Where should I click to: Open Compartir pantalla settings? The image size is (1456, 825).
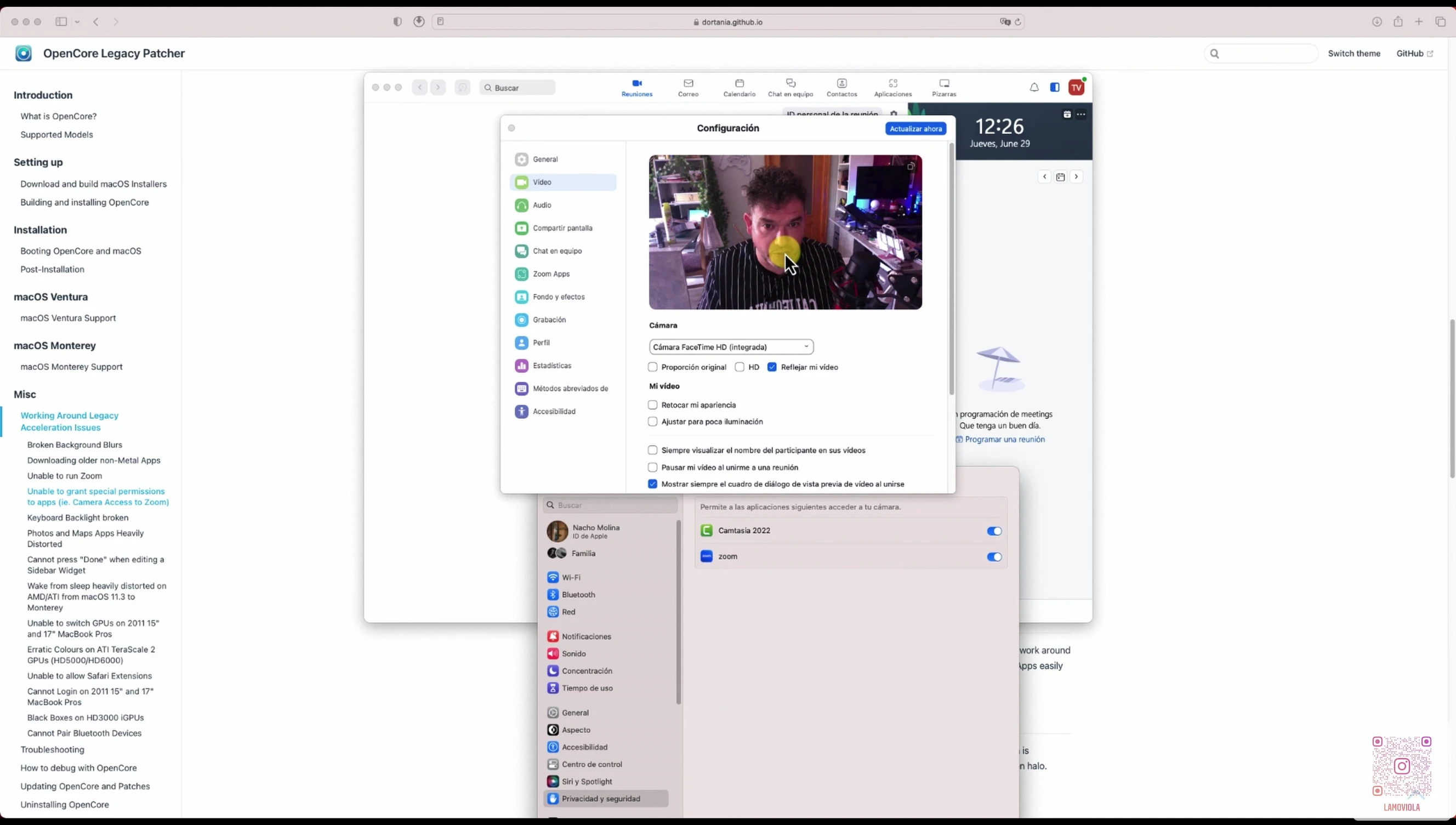[563, 228]
